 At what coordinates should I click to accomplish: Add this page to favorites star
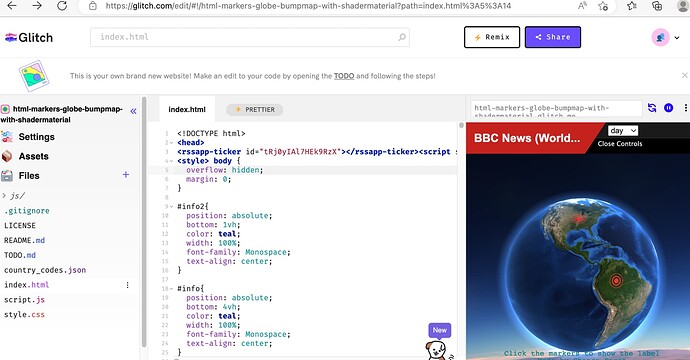(603, 6)
